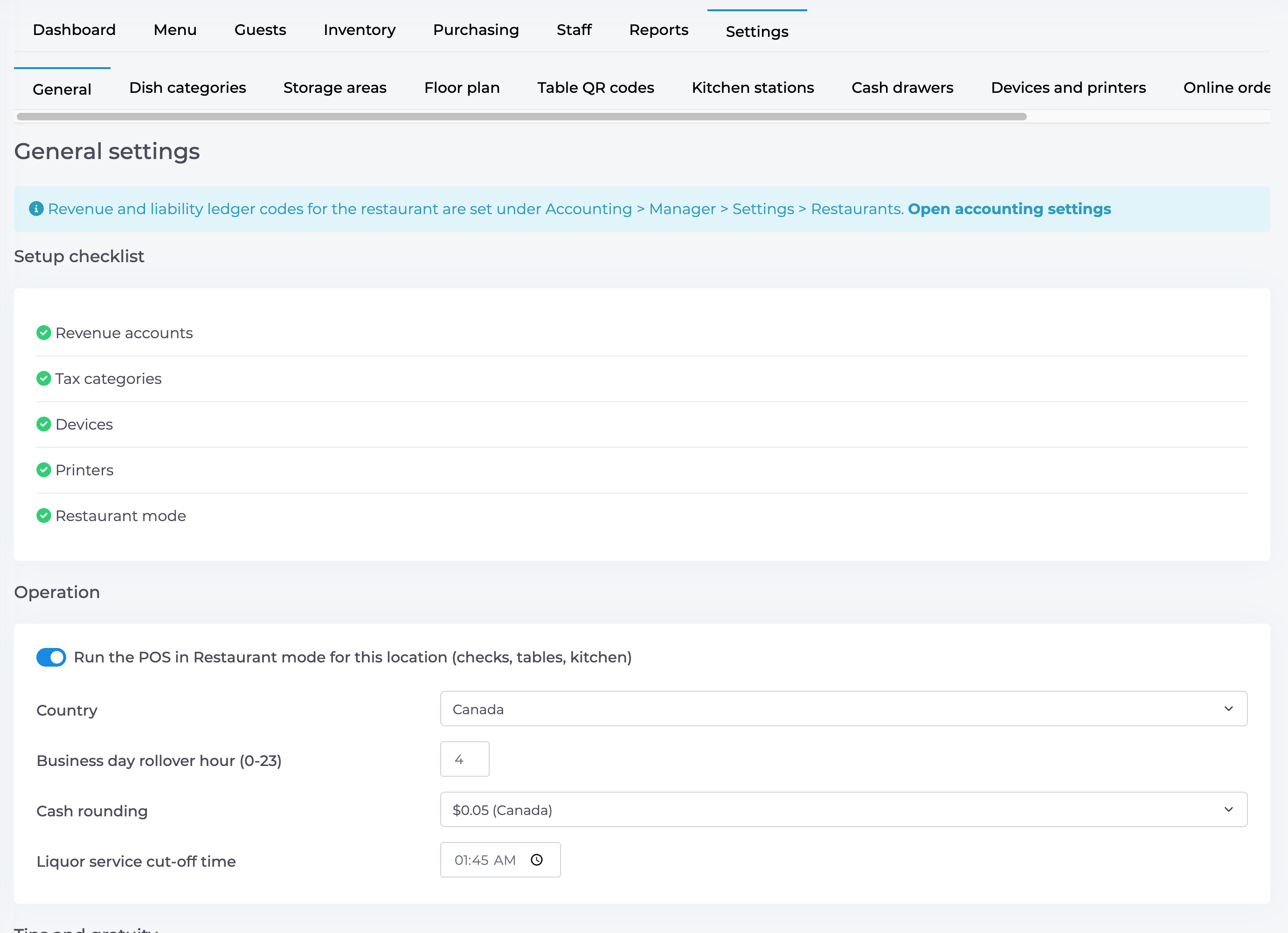This screenshot has height=933, width=1288.
Task: Open the Kitchen stations sub-tab
Action: 753,88
